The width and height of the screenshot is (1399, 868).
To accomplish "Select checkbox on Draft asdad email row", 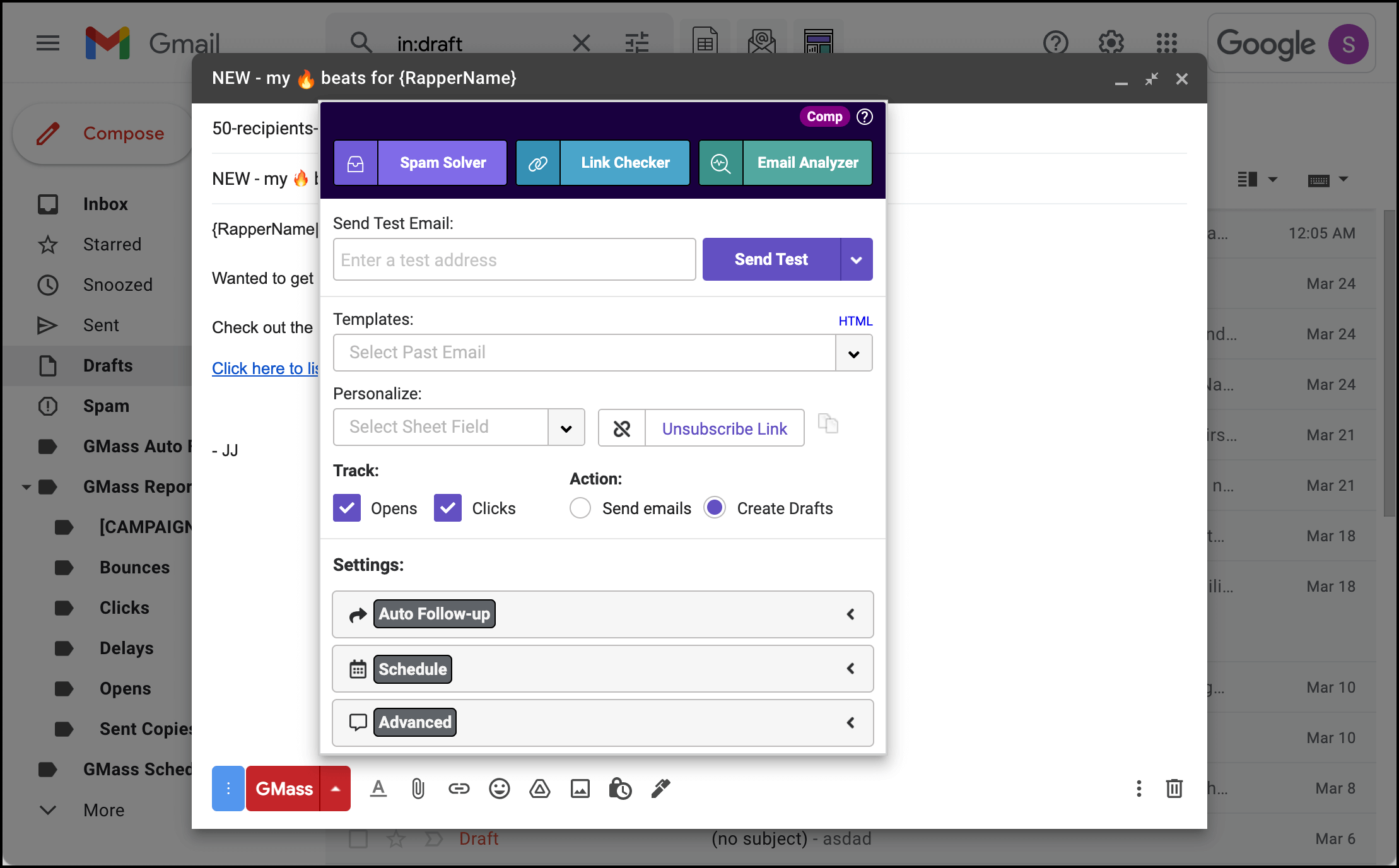I will 358,839.
